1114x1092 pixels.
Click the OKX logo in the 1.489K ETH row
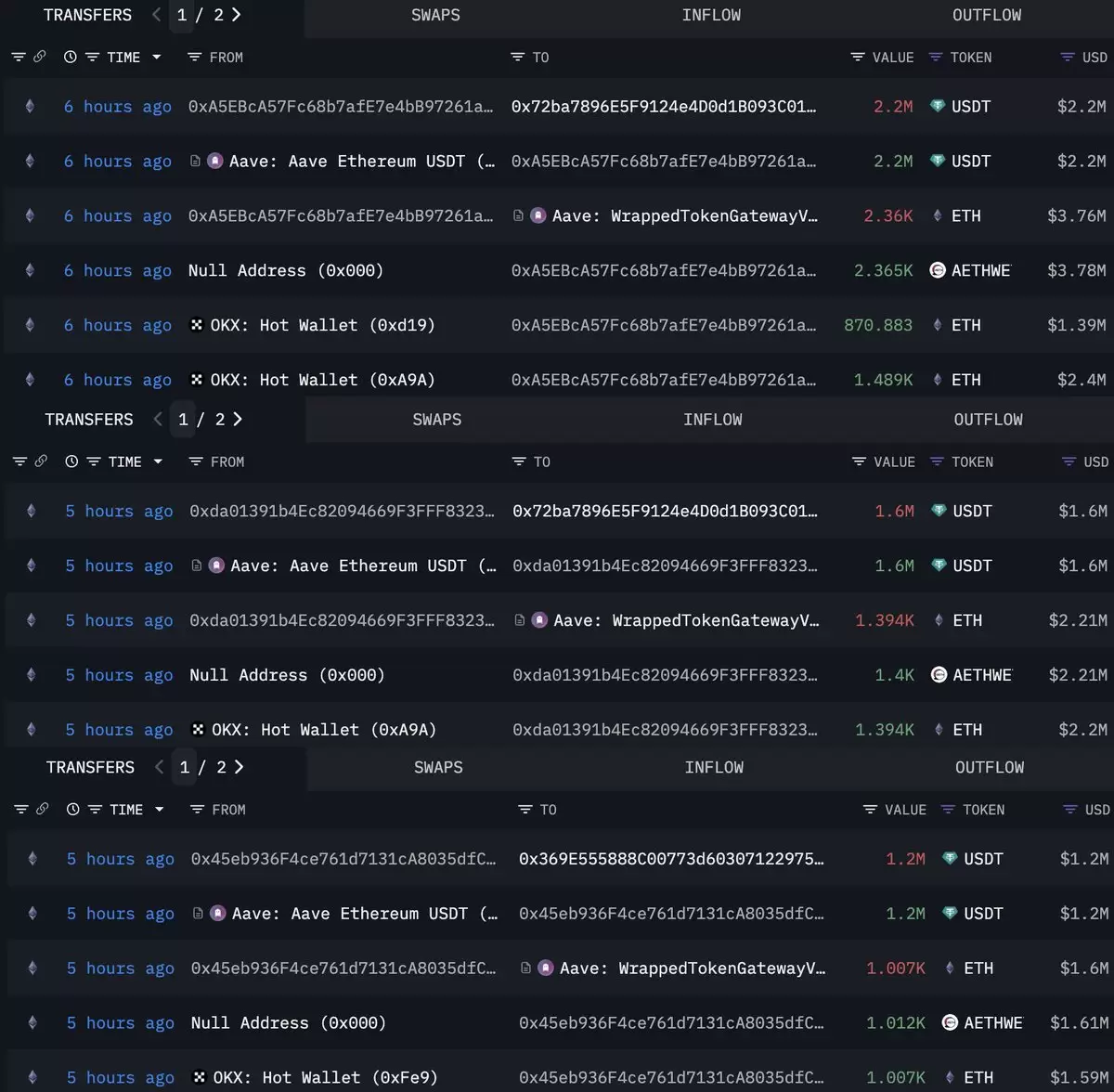click(197, 380)
